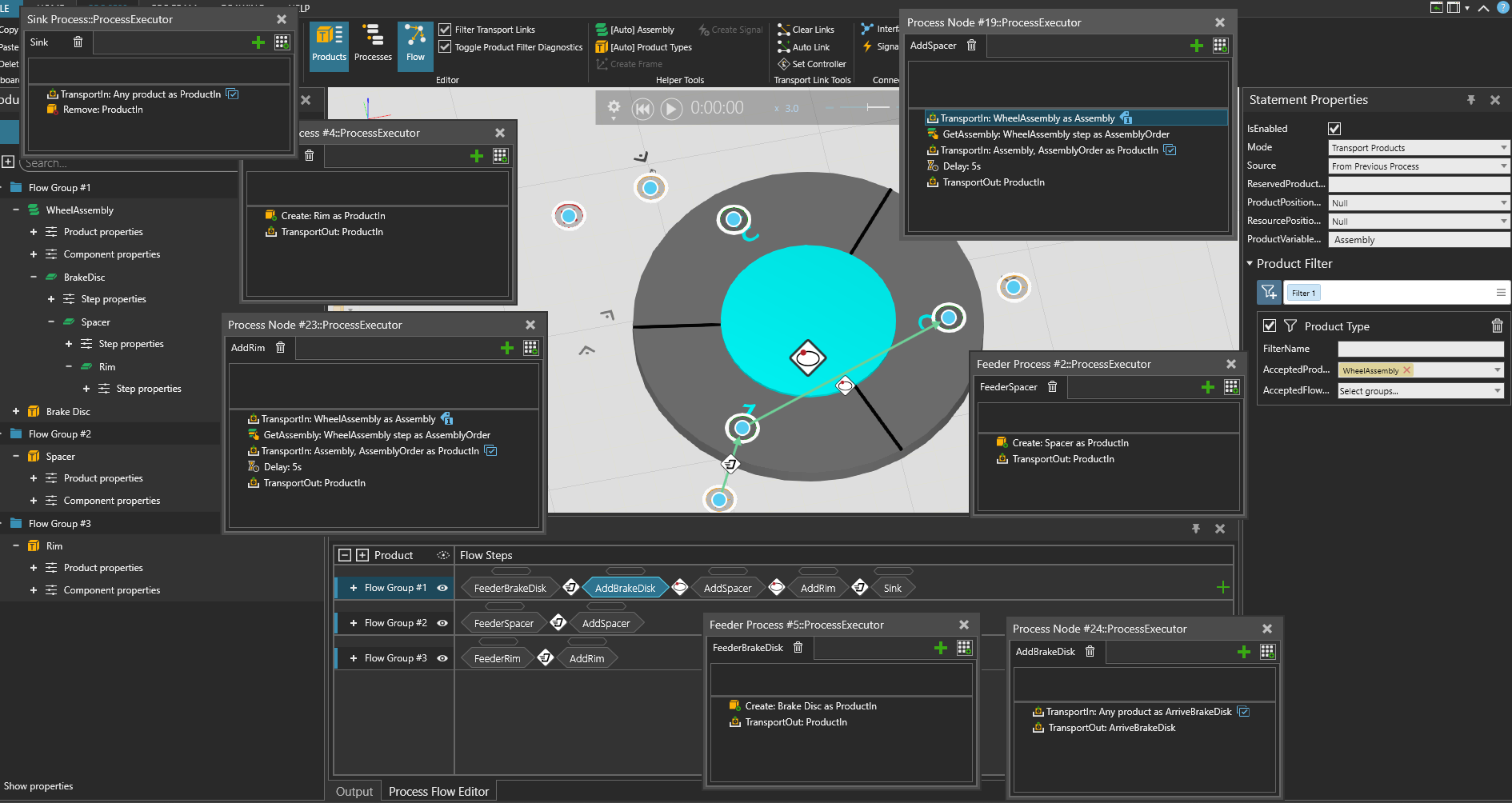Delete the Product Type filter
Screen dimensions: 1512x803
tap(1497, 326)
